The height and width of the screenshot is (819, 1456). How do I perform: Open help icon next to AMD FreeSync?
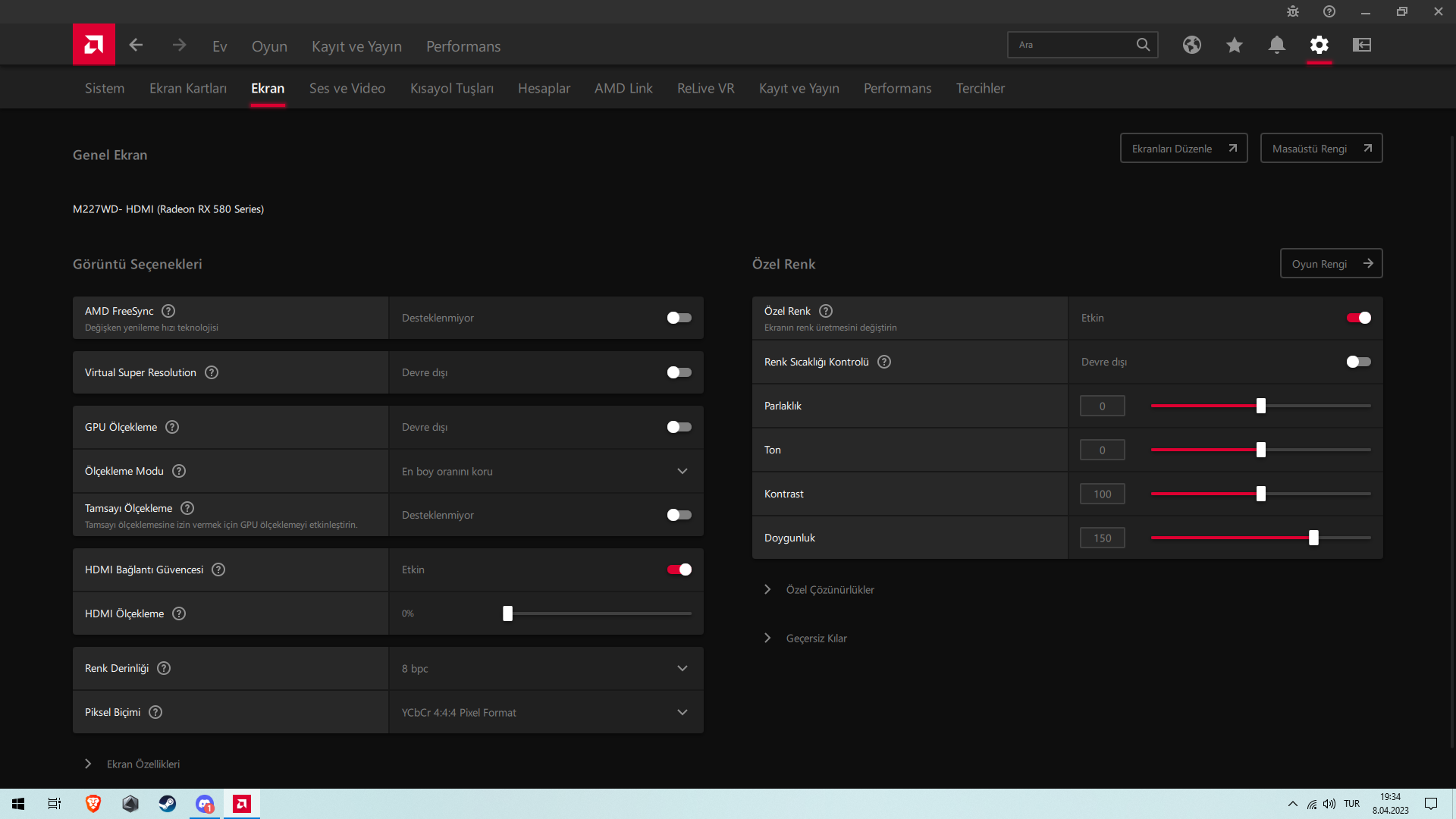click(168, 311)
